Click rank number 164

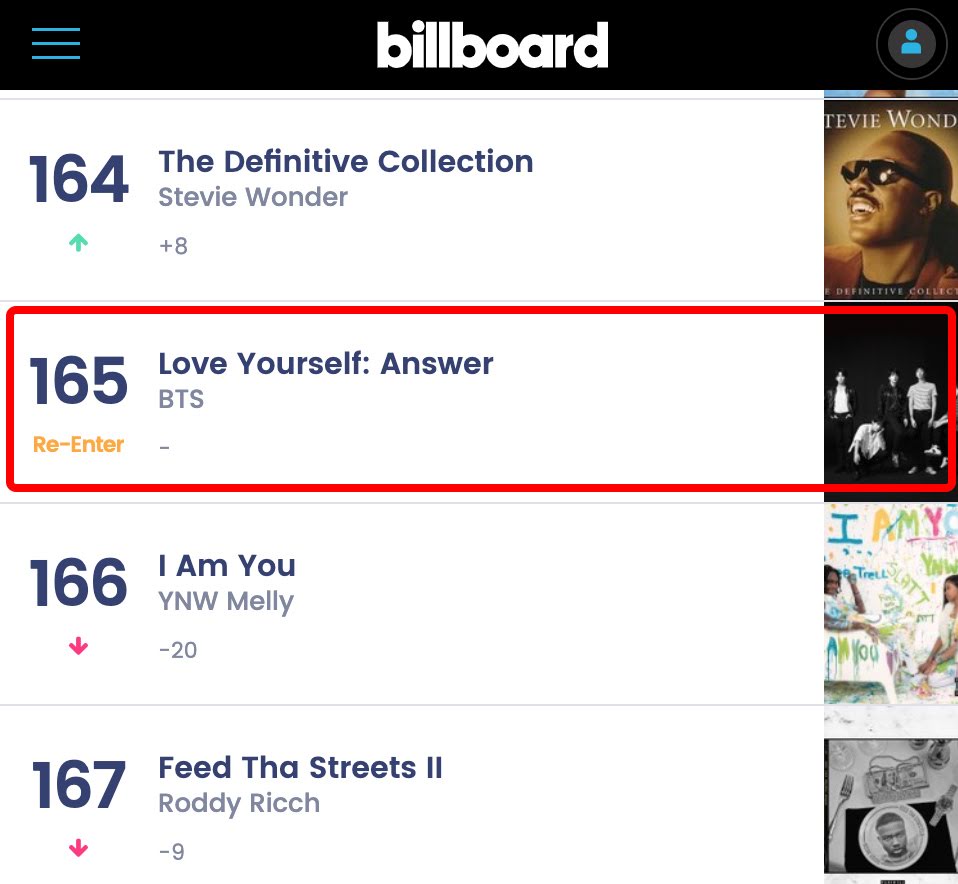point(79,178)
